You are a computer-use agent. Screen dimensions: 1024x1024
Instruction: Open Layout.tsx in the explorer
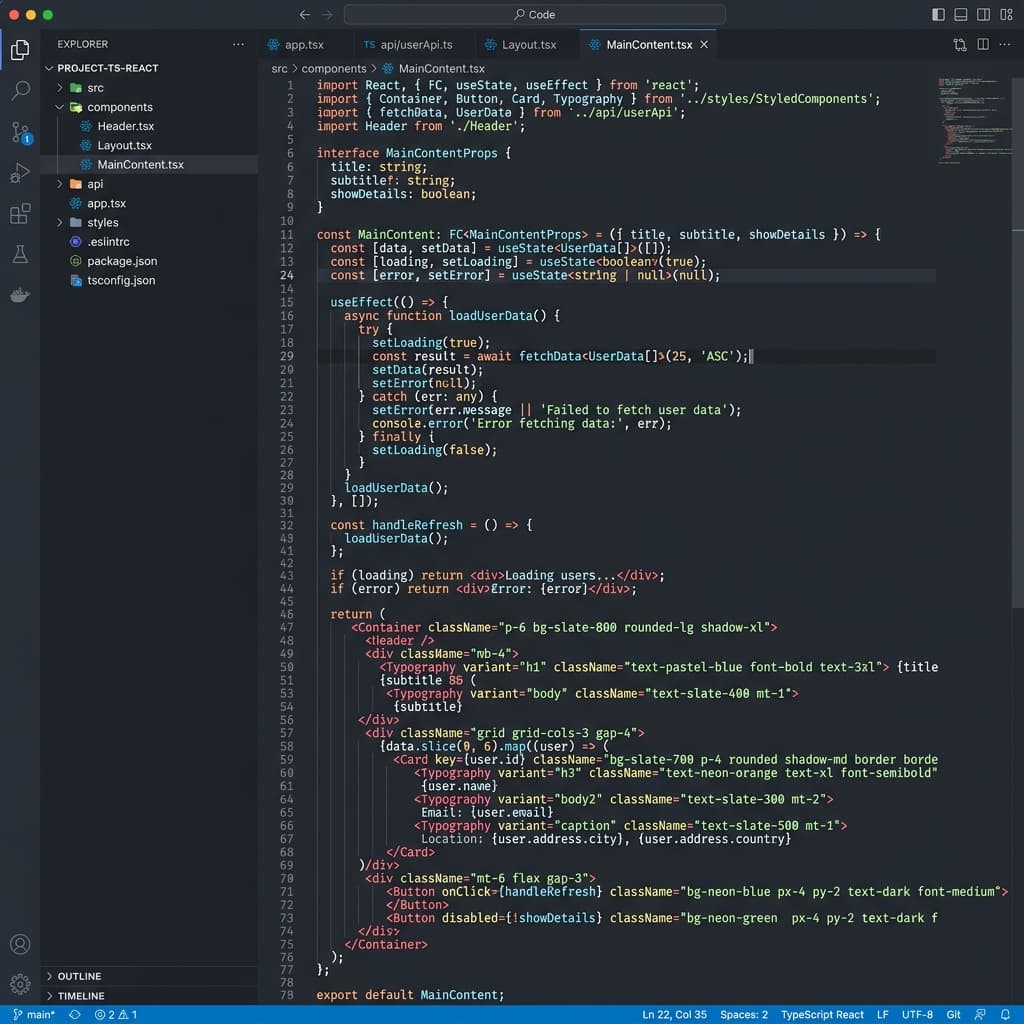pyautogui.click(x=124, y=146)
